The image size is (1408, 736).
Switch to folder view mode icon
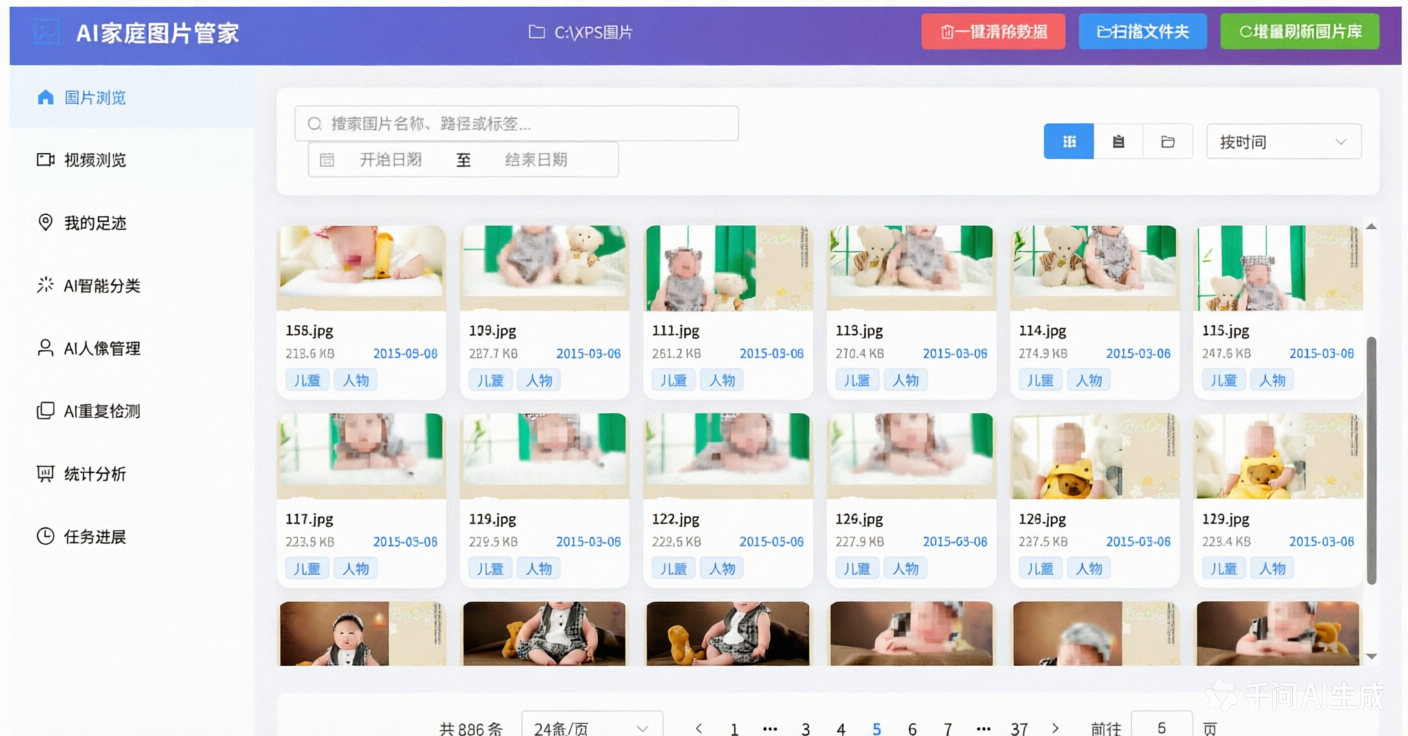click(x=1168, y=141)
